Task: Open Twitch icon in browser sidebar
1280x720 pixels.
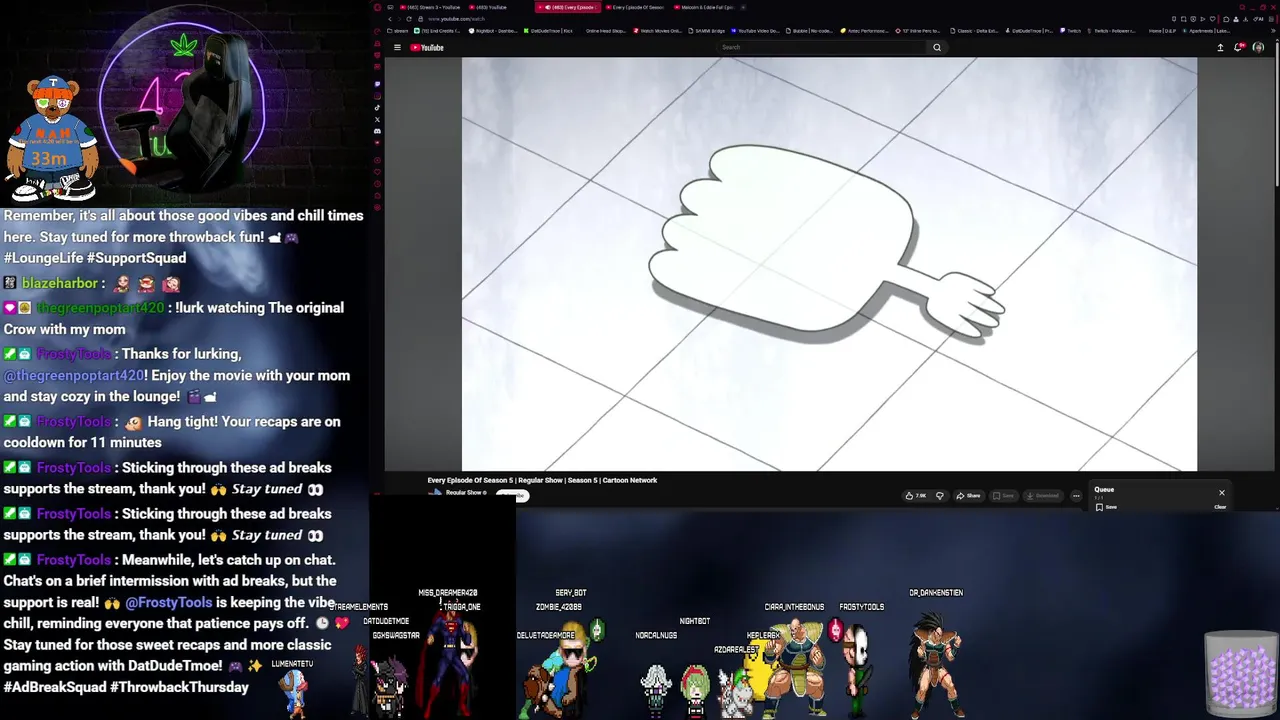Action: (x=377, y=83)
